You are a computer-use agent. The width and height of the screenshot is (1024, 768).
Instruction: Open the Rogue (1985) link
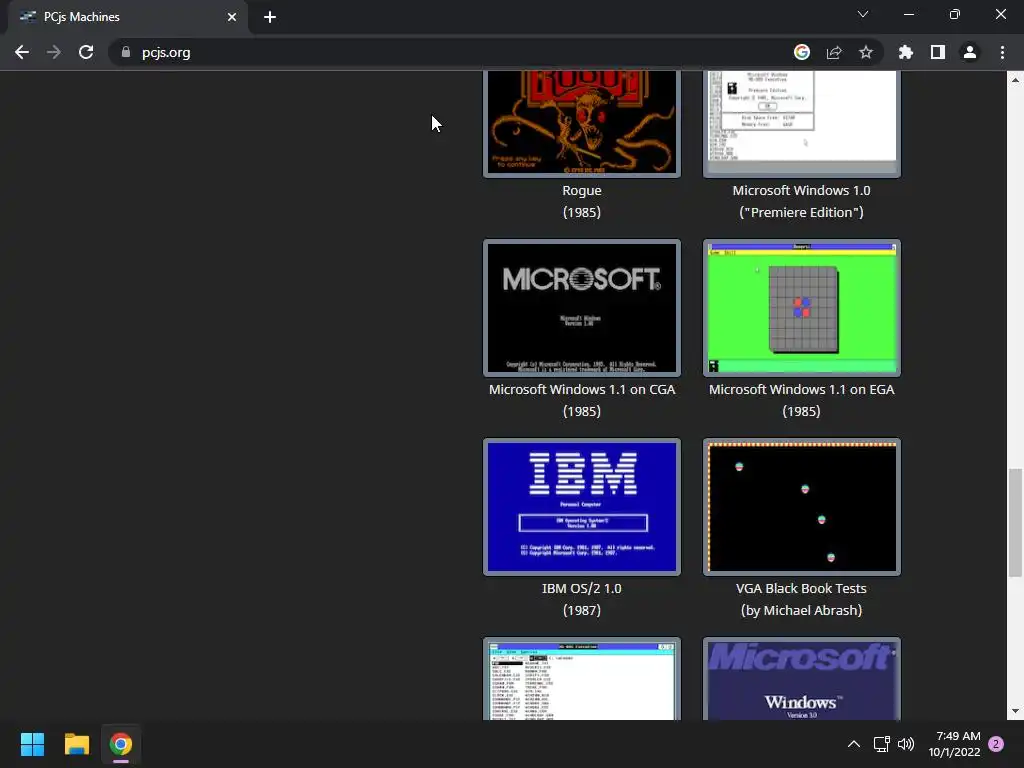click(581, 201)
